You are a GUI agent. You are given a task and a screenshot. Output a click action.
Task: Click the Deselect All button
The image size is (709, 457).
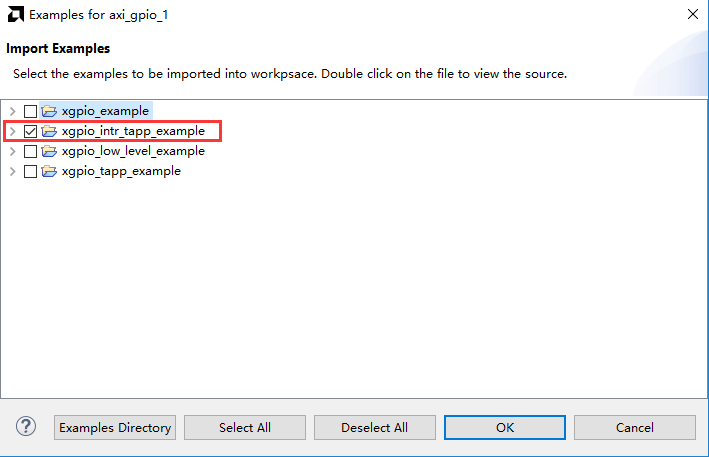point(375,428)
